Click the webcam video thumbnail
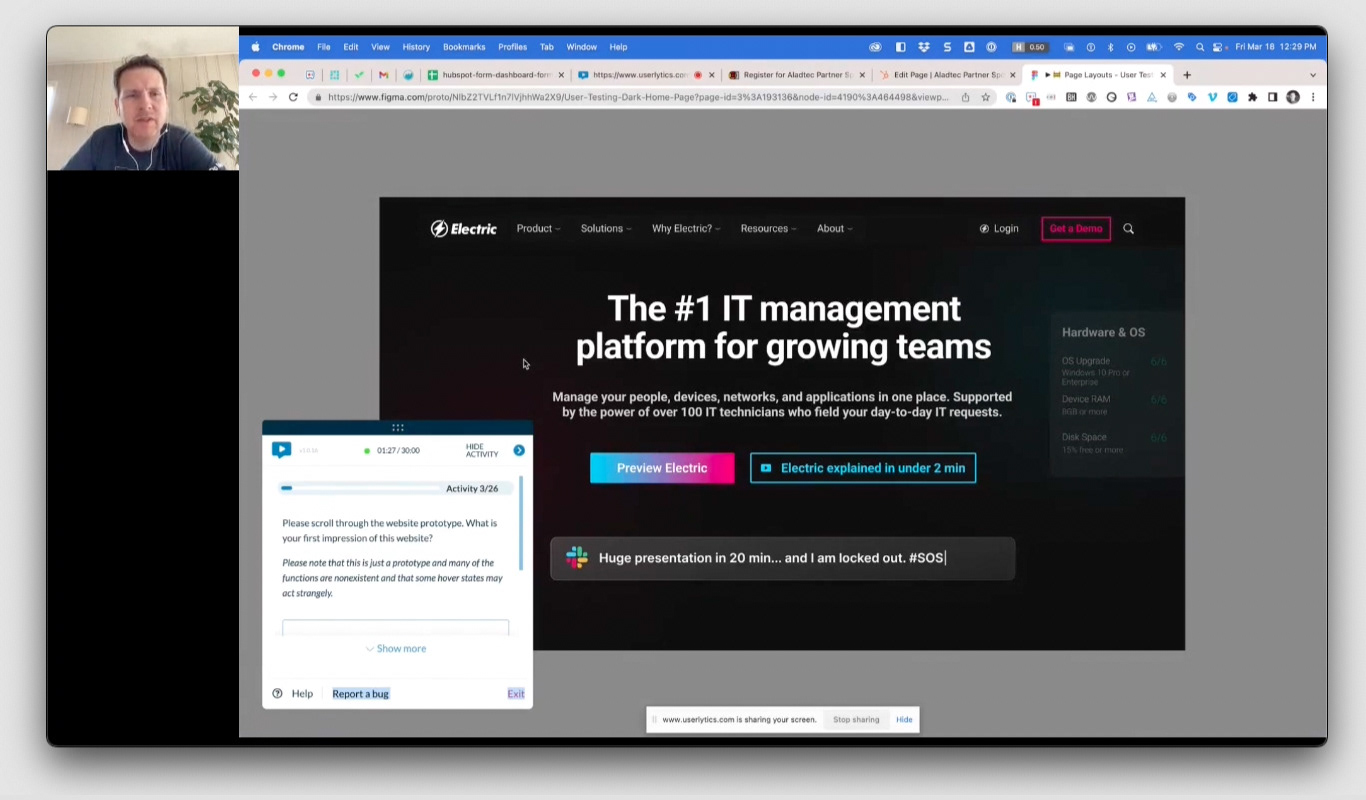 coord(143,98)
